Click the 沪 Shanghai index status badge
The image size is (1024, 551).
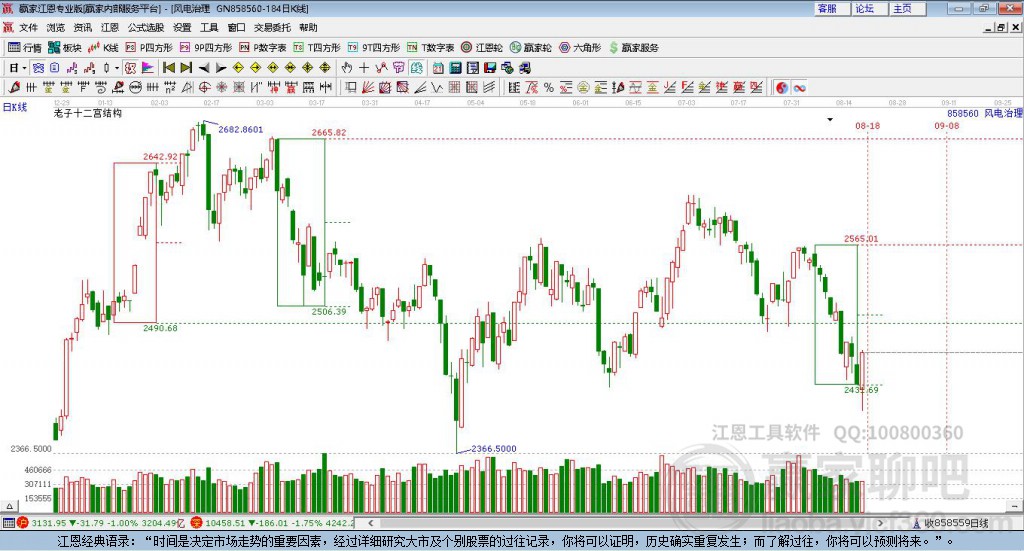[23, 523]
